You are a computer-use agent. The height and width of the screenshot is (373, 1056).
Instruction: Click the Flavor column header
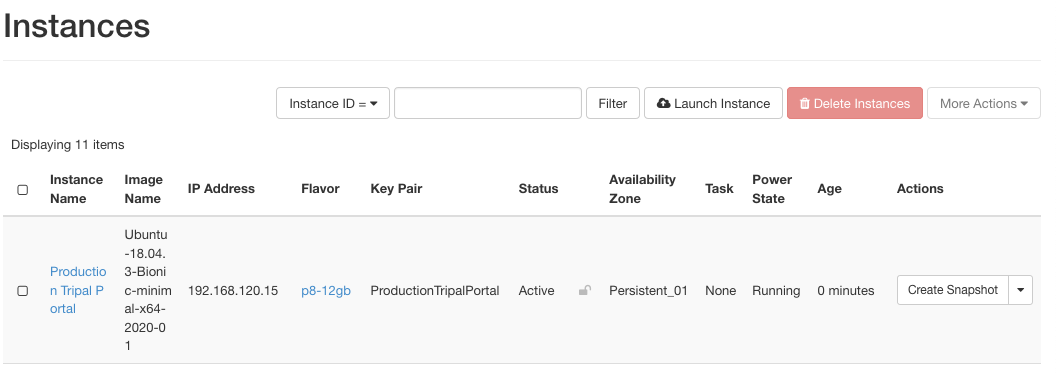(321, 189)
